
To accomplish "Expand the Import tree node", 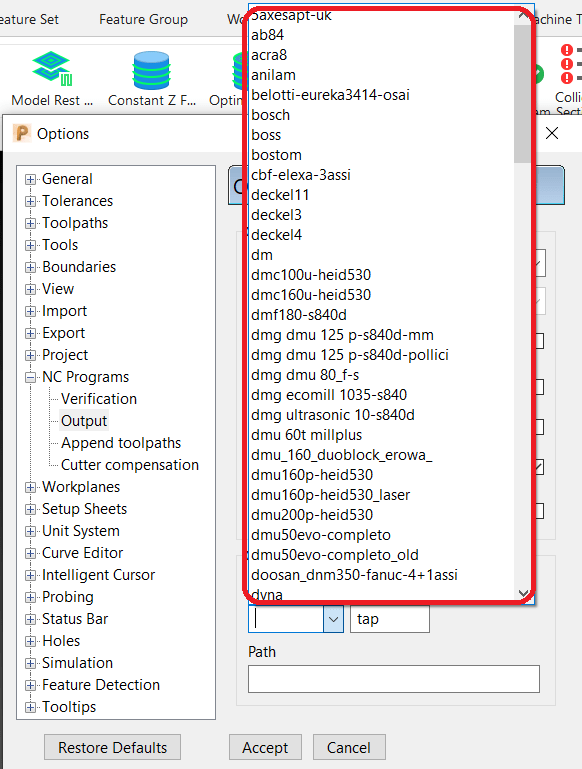I will [30, 311].
